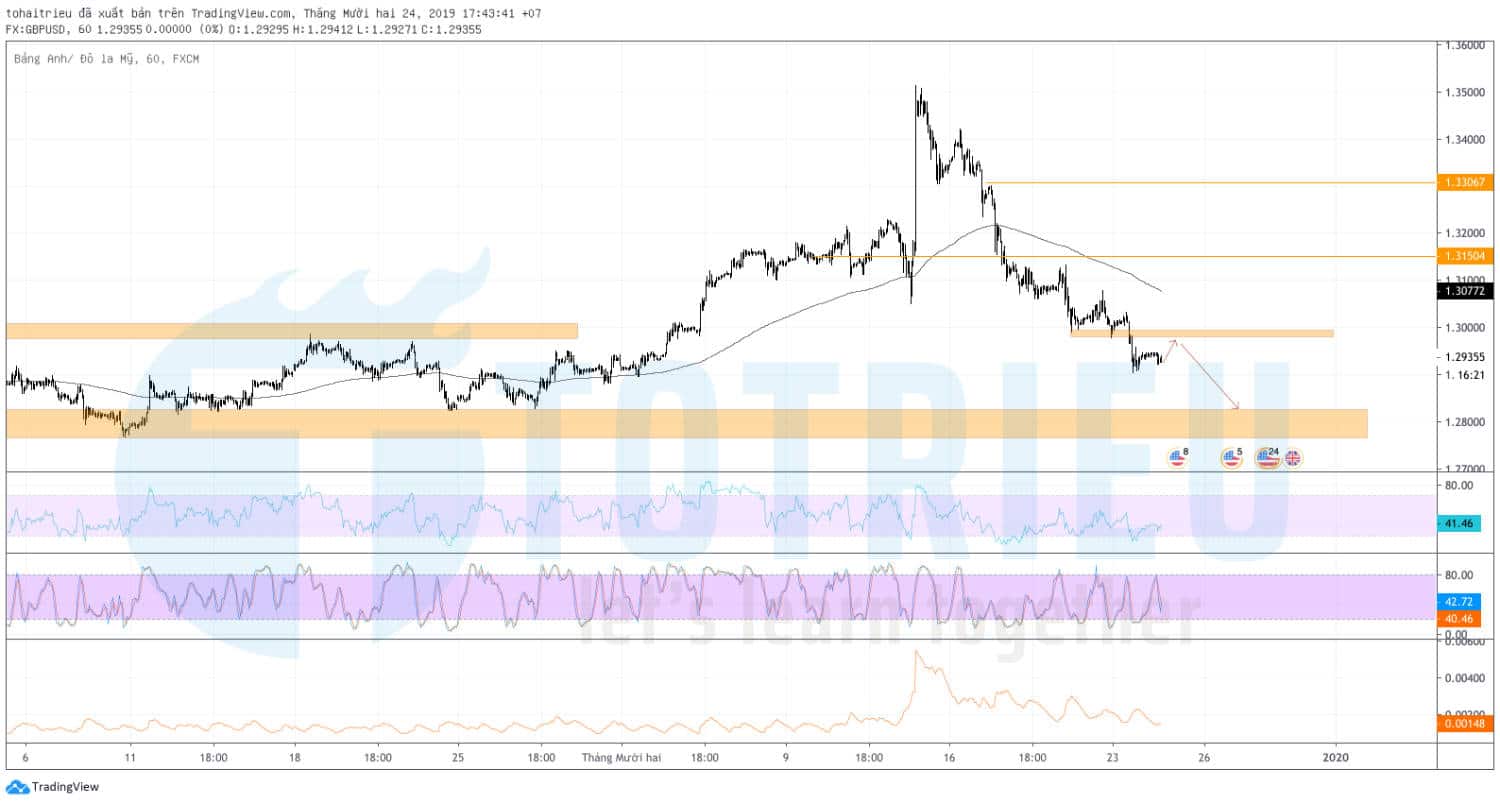Click the economic event icon marked 5
The width and height of the screenshot is (1500, 804).
pos(1230,458)
